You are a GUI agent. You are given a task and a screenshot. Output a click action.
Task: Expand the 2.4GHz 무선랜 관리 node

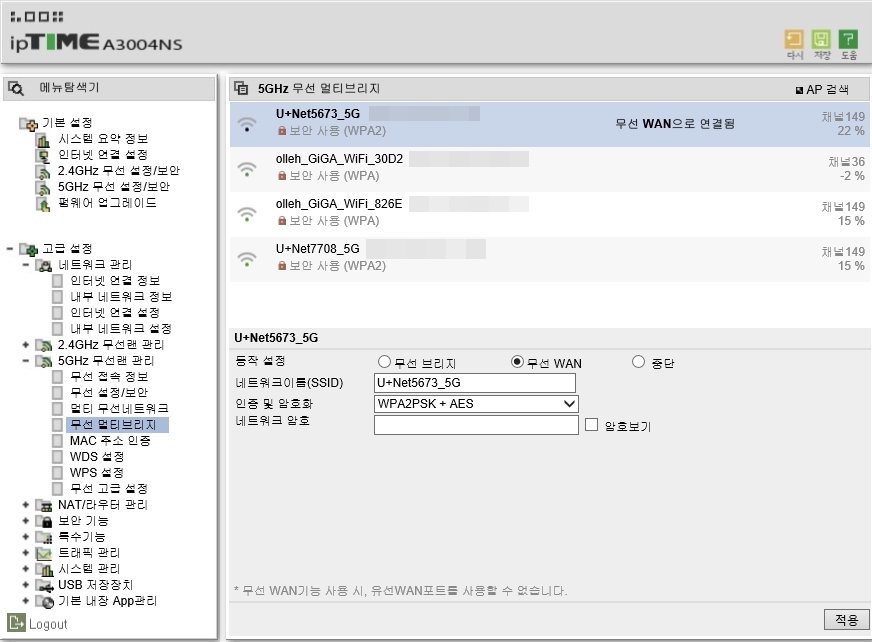tap(26, 344)
